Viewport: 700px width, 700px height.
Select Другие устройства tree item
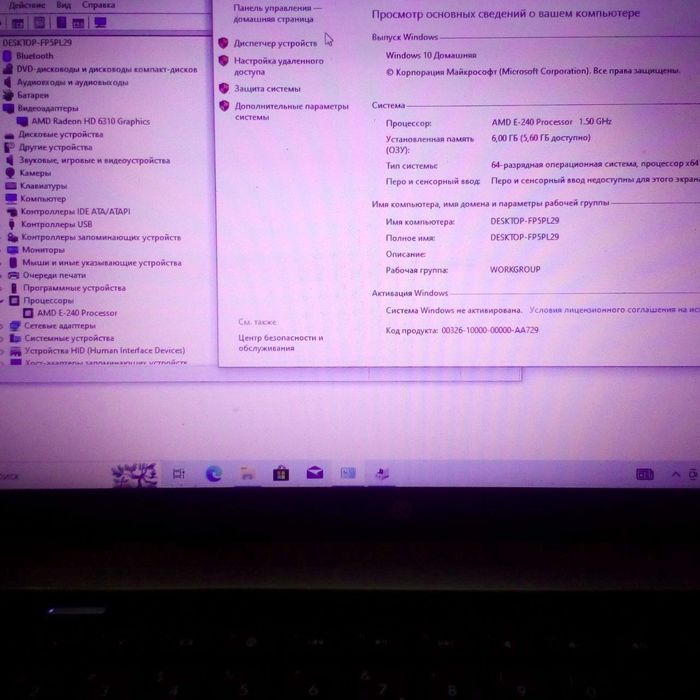55,147
